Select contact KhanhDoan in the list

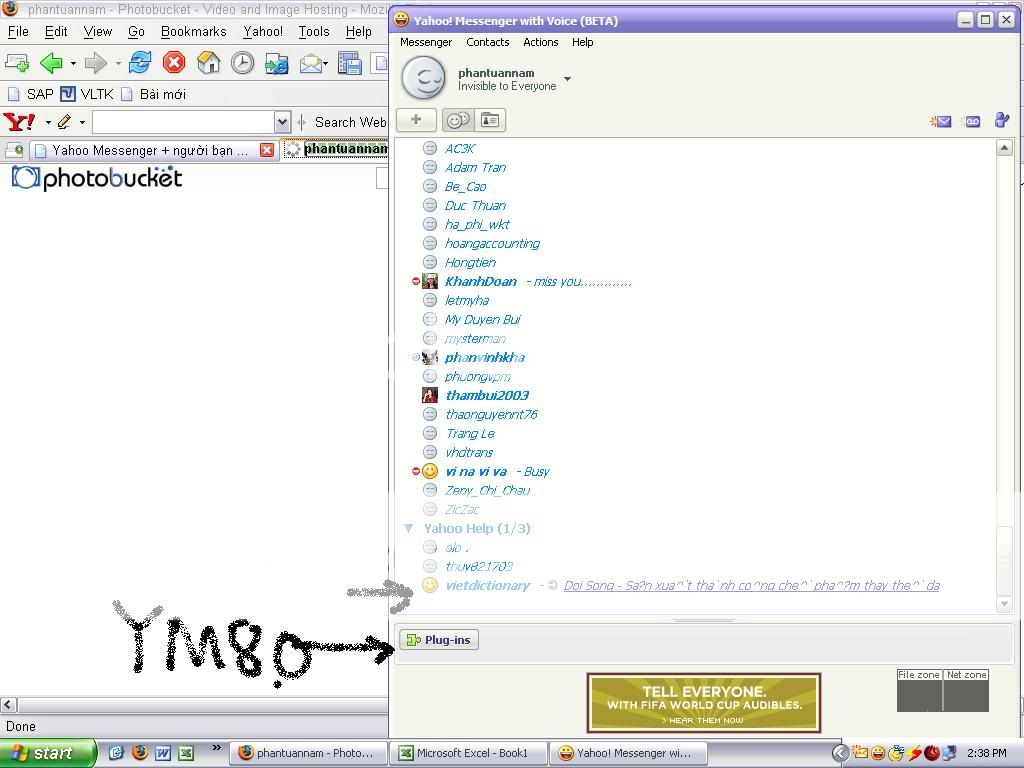(x=480, y=282)
